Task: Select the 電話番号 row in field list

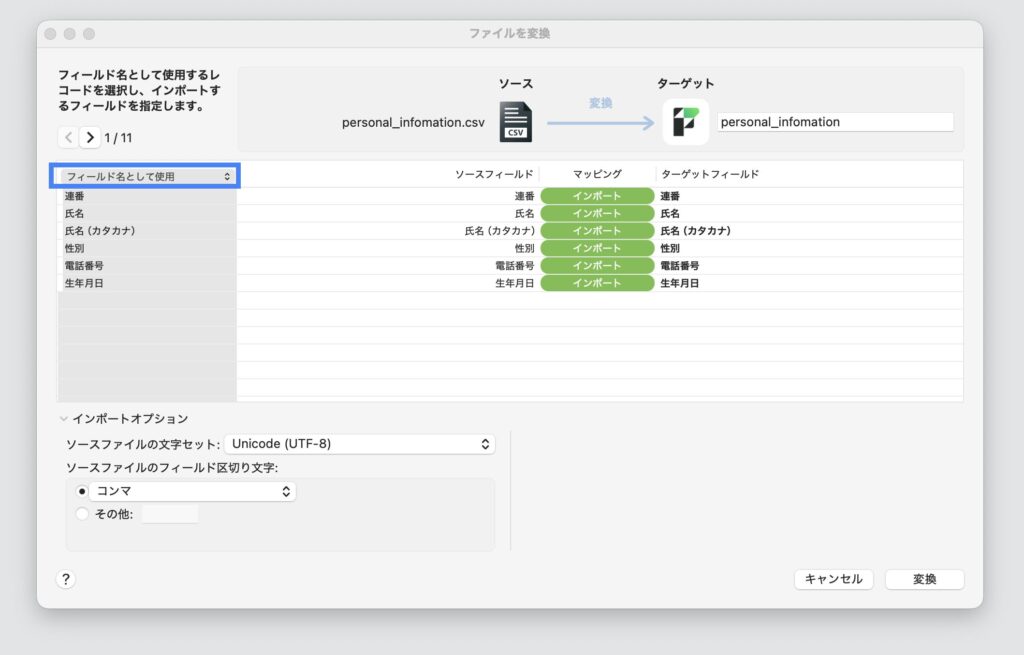Action: (145, 265)
